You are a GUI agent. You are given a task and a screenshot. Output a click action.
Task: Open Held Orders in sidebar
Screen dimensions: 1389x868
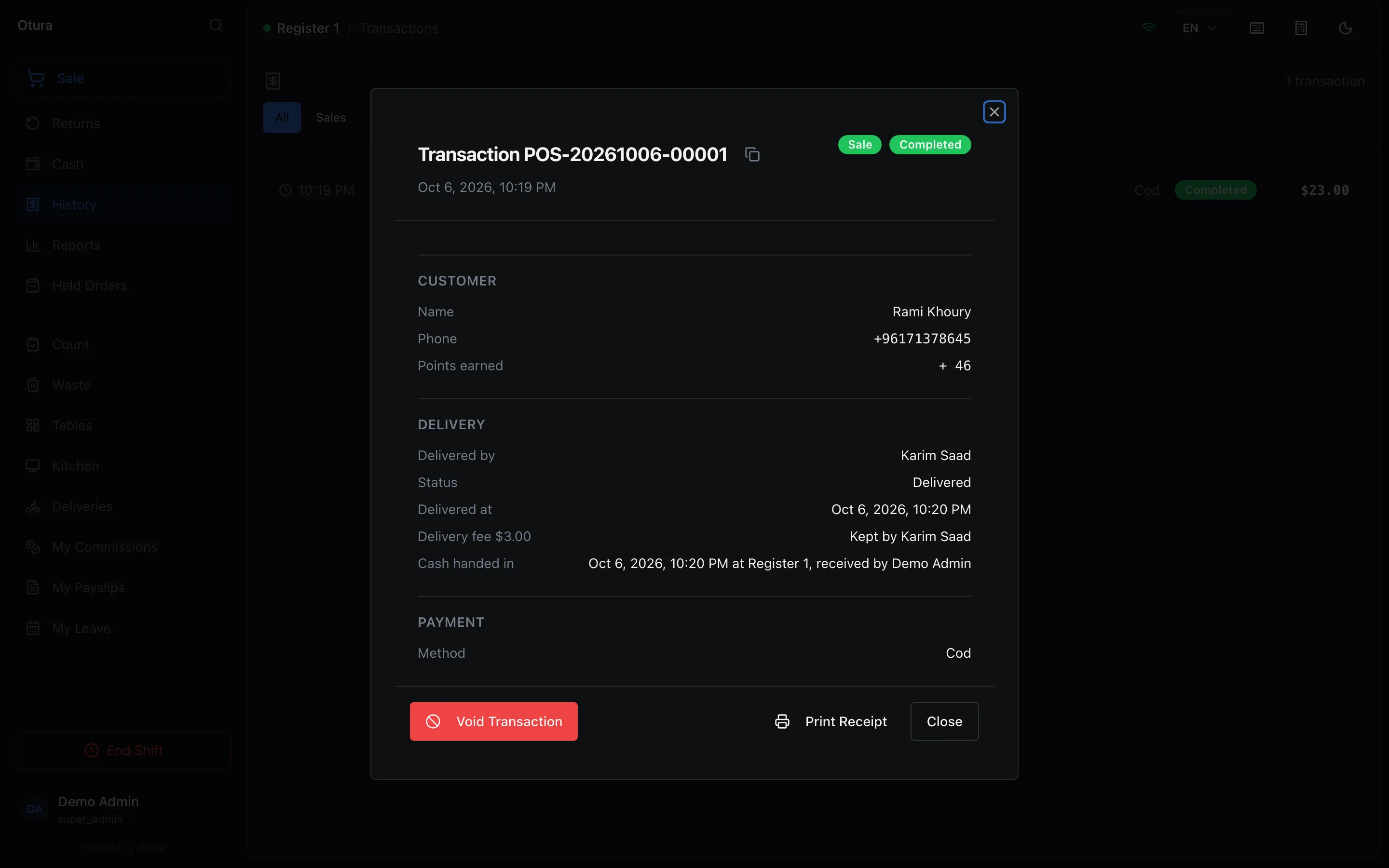coord(123,285)
